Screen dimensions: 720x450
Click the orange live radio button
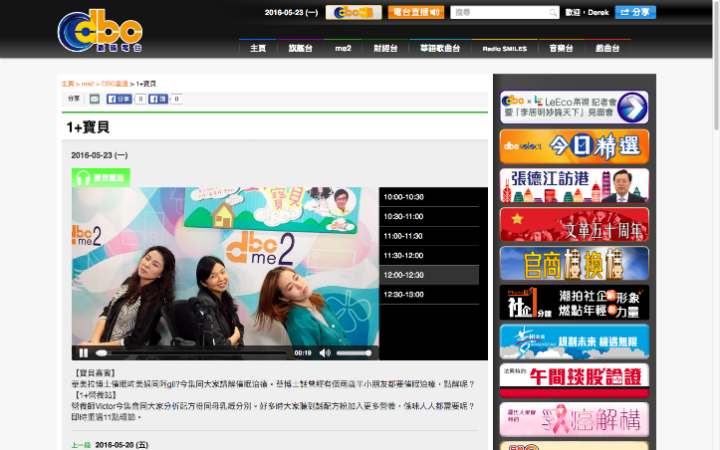[416, 12]
